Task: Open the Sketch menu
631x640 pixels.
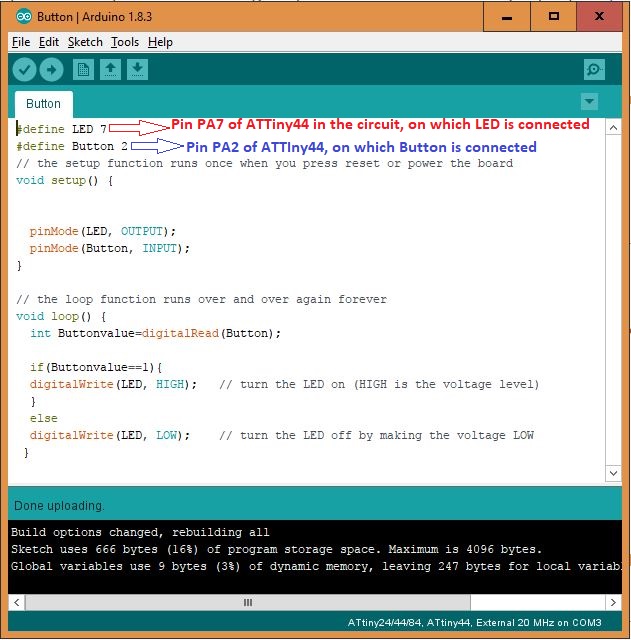Action: pos(85,42)
